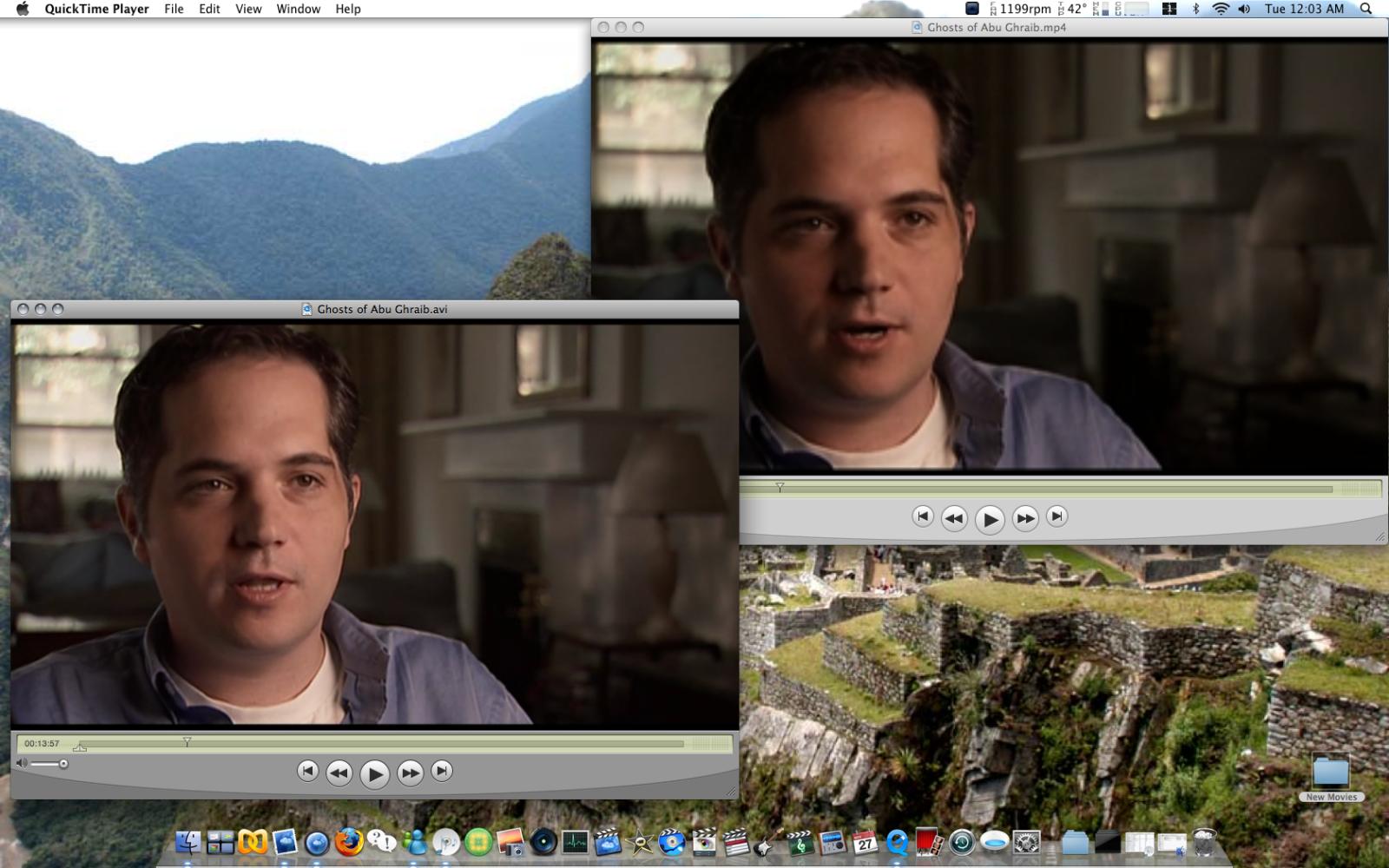Open iPhoto in the Dock
This screenshot has height=868, width=1389.
[510, 841]
